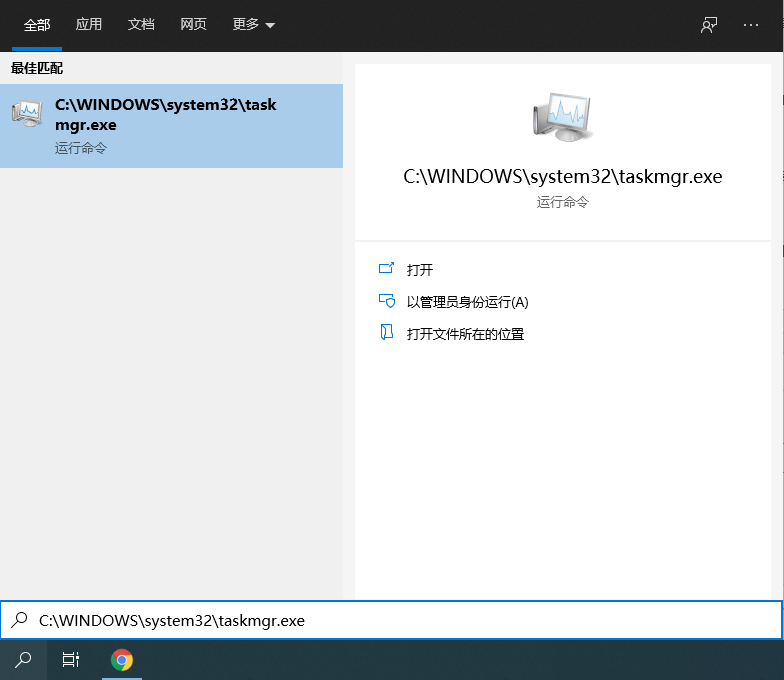The image size is (784, 680).
Task: Click 打开文件所在的位置
Action: (465, 334)
